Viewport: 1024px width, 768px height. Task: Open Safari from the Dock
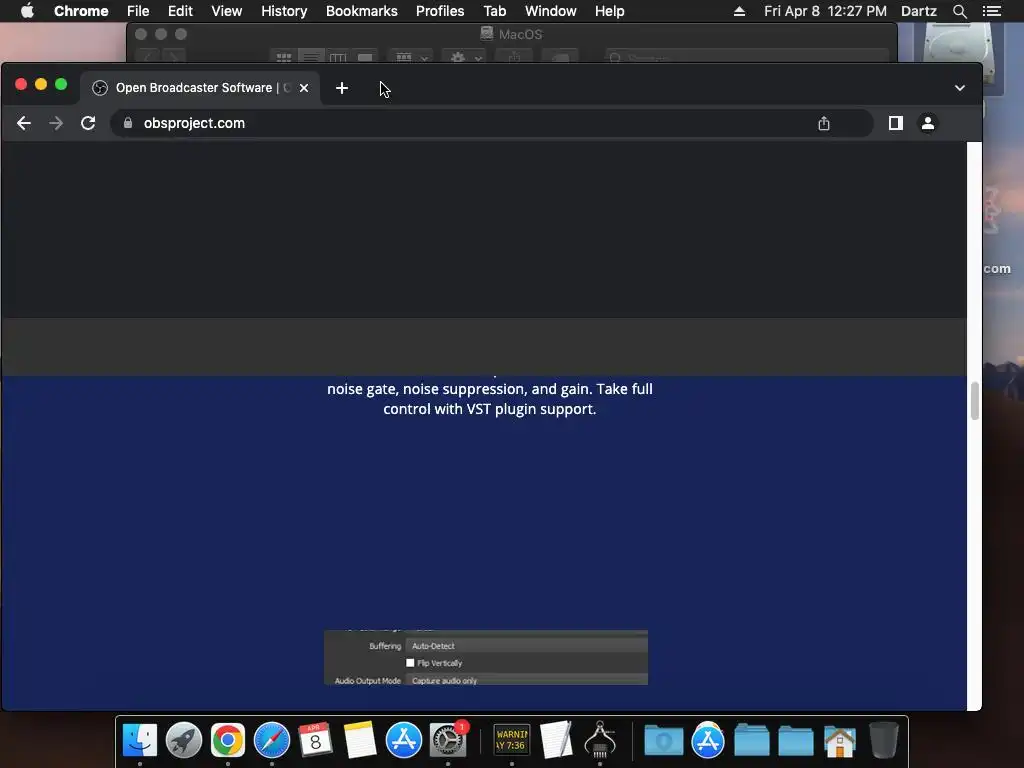tap(272, 740)
